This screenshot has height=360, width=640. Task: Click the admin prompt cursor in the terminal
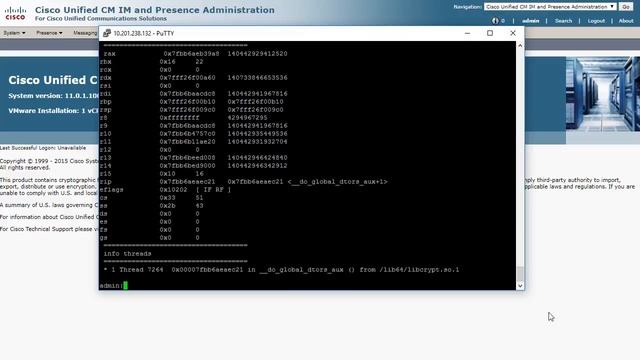coord(125,286)
